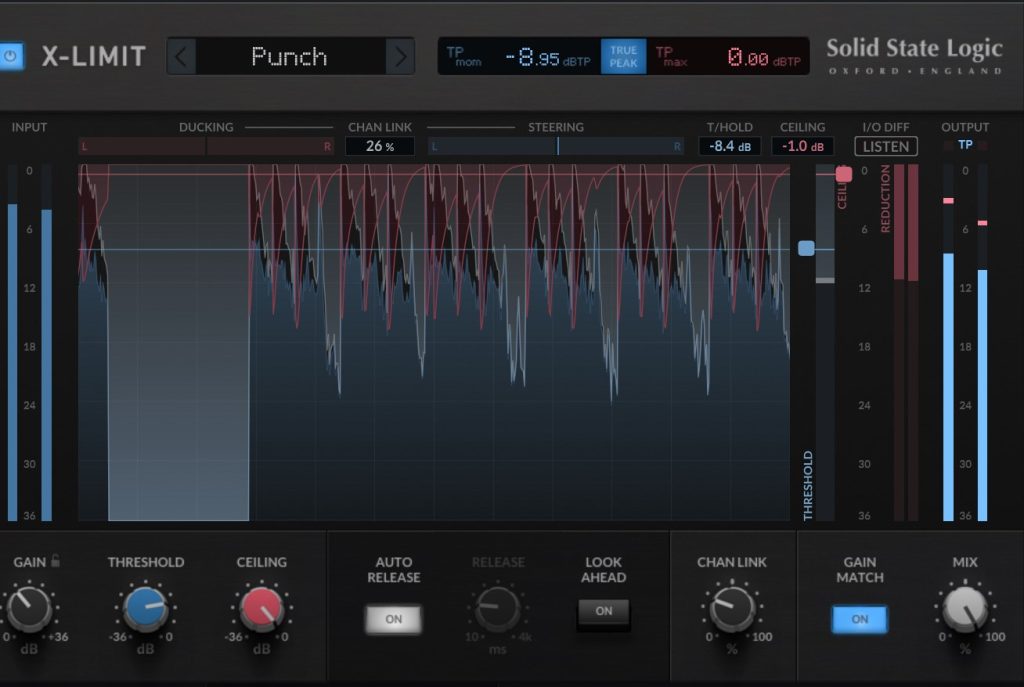The height and width of the screenshot is (687, 1024).
Task: Turn off Gain Match
Action: (859, 619)
